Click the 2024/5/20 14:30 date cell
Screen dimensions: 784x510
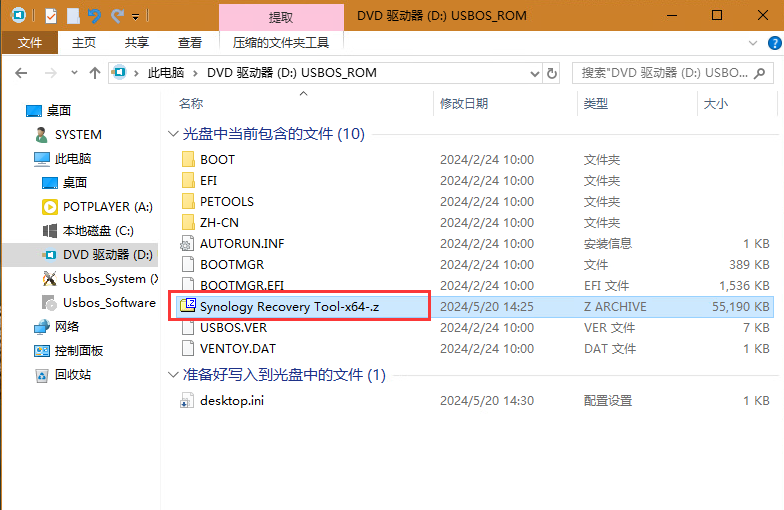(486, 400)
